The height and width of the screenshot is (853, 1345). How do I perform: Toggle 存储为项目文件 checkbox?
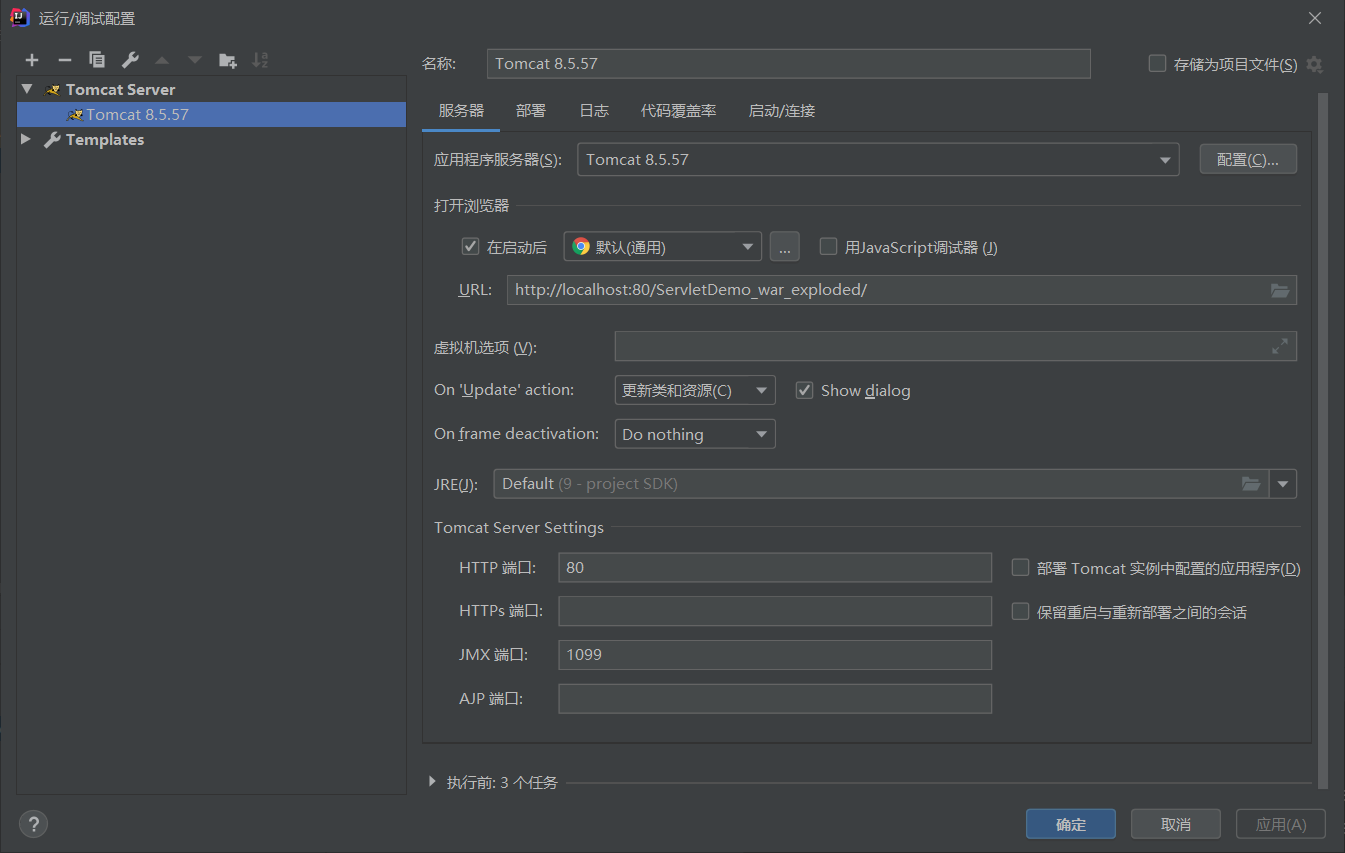pos(1157,64)
